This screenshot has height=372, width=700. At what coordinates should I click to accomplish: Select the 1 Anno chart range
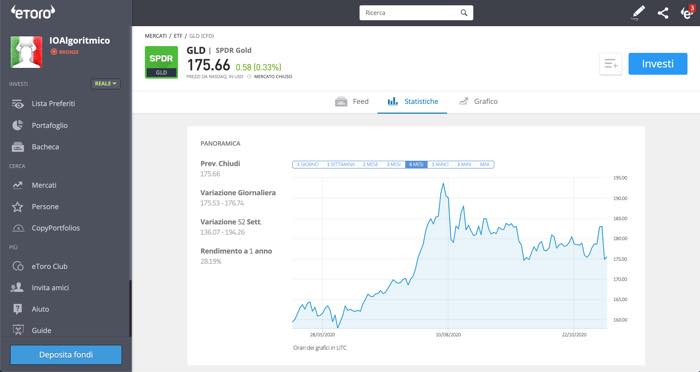coord(440,164)
